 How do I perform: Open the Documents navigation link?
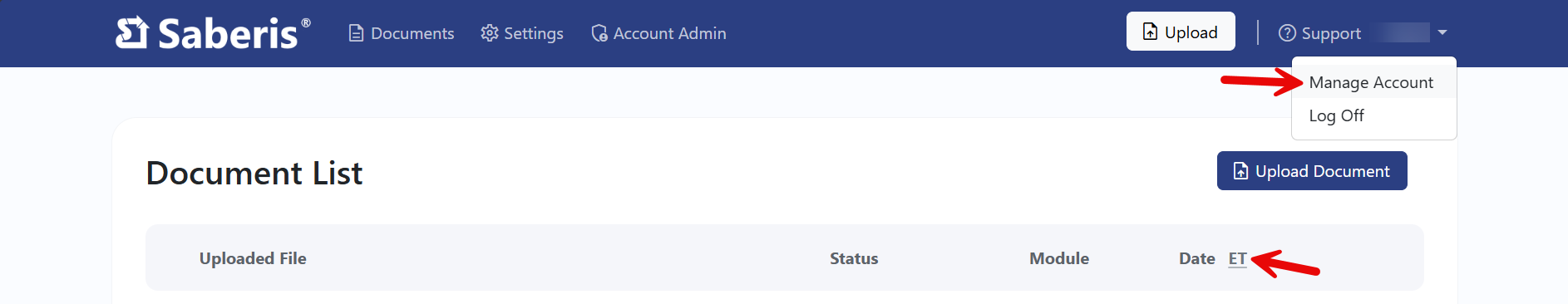pos(402,33)
